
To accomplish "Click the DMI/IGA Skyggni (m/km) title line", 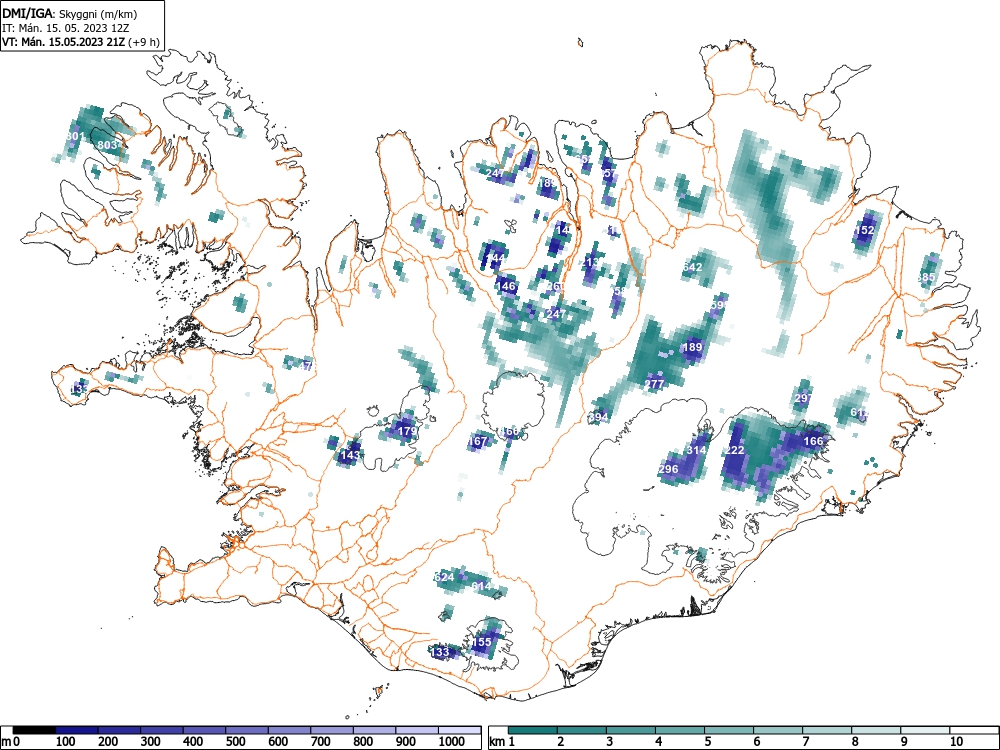I will [70, 13].
